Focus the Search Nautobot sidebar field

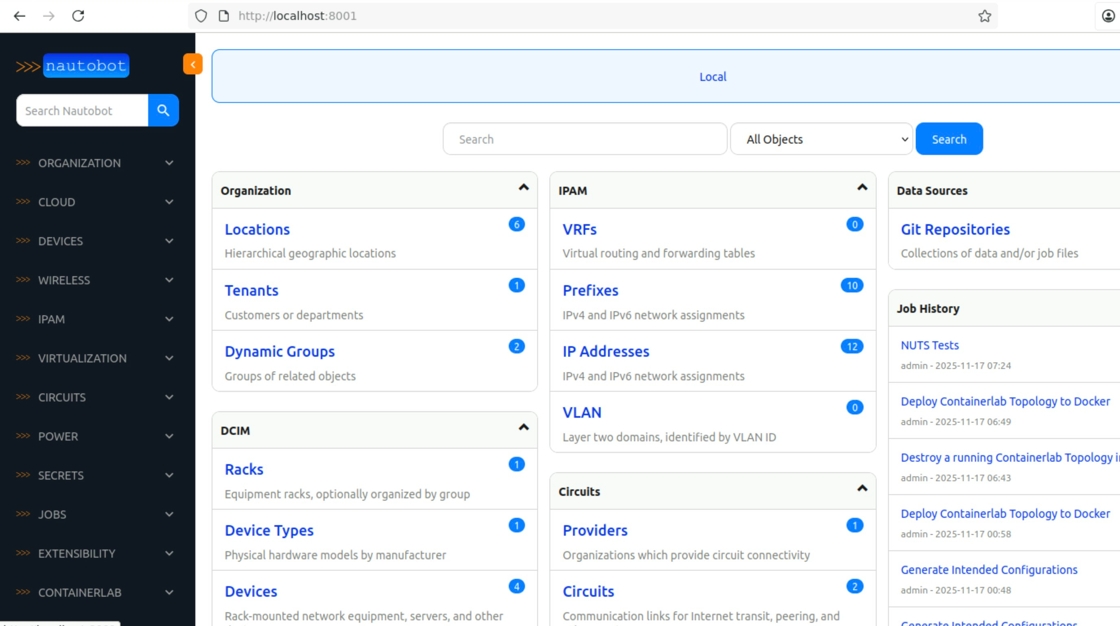click(82, 111)
